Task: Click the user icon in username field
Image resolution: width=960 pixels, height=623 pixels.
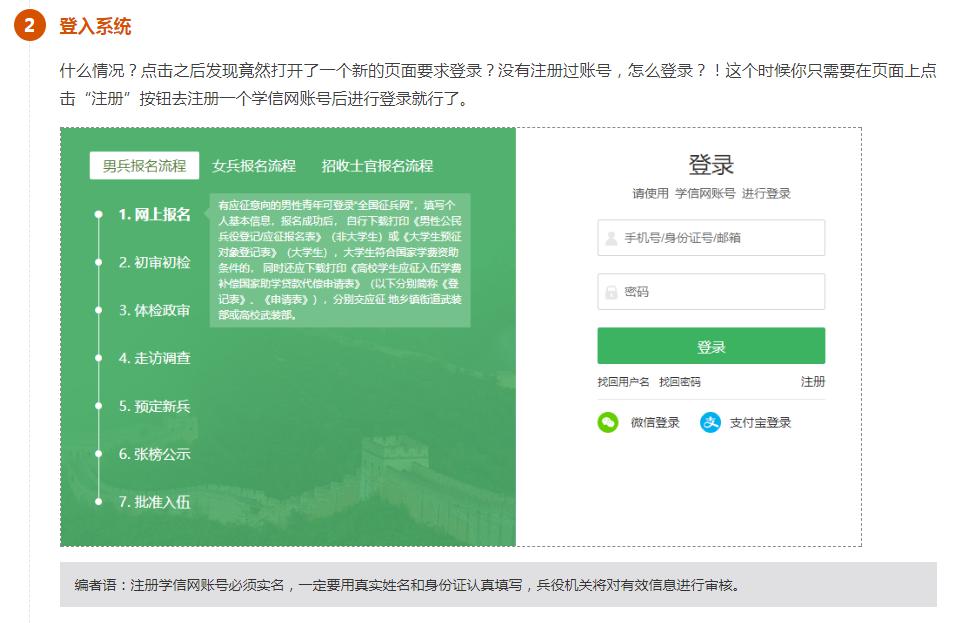Action: (611, 239)
